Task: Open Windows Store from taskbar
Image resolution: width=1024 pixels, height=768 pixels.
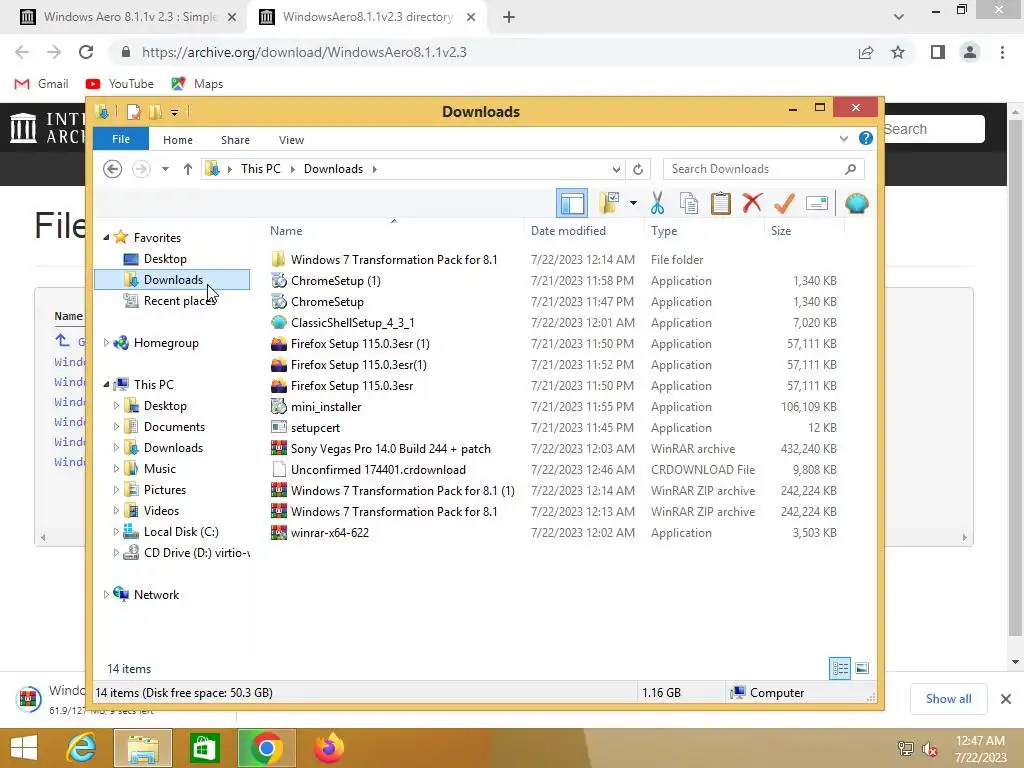Action: coord(204,748)
